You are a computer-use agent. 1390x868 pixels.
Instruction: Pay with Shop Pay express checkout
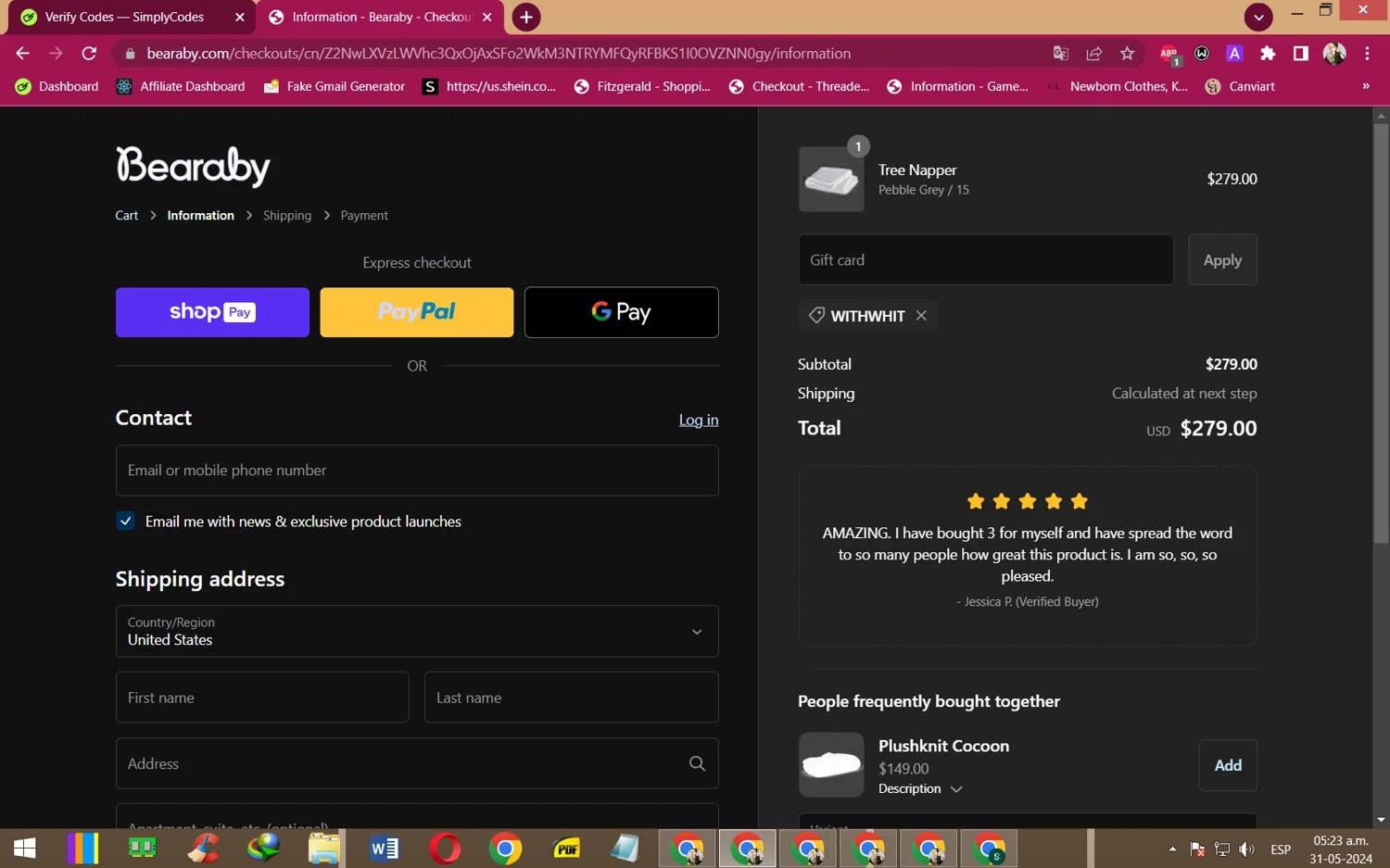[212, 312]
